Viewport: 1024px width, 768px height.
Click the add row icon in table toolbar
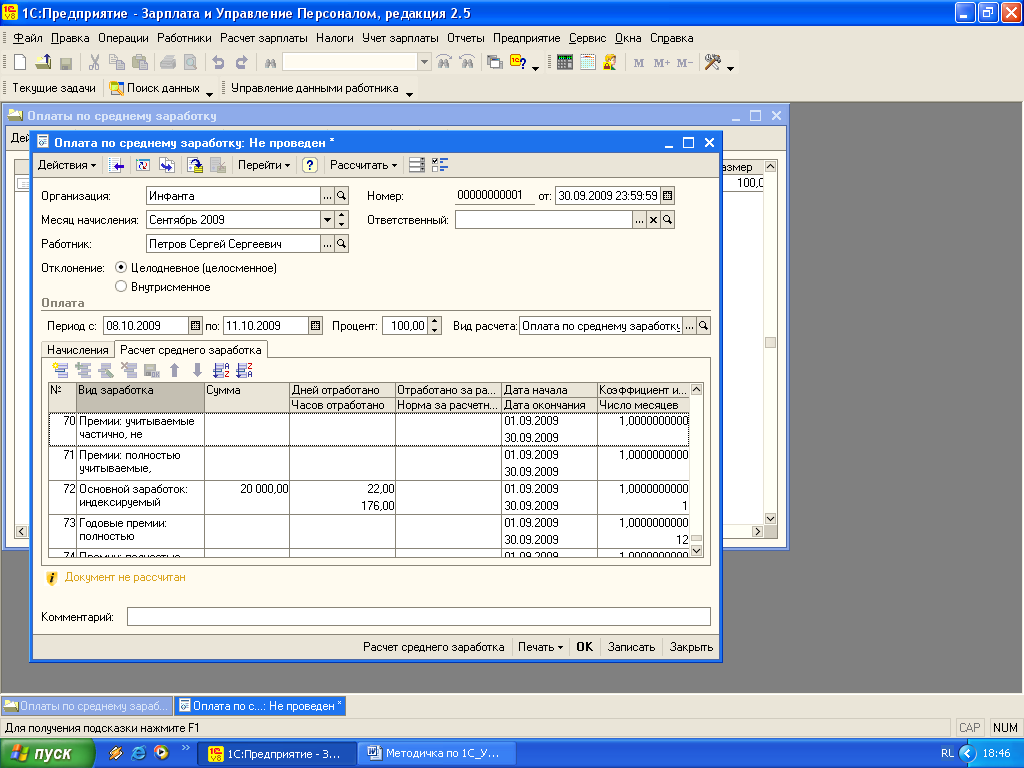[61, 370]
